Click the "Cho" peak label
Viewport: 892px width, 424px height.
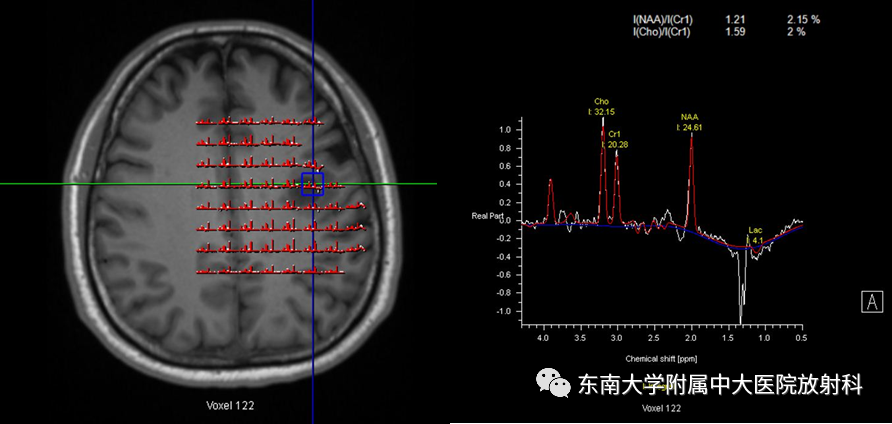click(x=601, y=102)
